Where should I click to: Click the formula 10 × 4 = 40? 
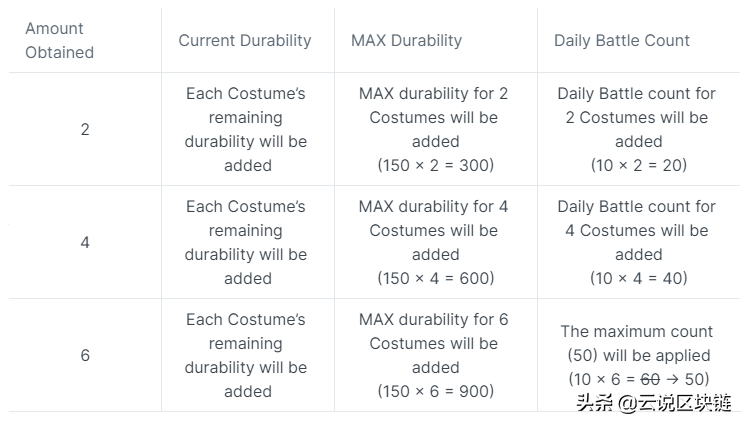click(637, 278)
